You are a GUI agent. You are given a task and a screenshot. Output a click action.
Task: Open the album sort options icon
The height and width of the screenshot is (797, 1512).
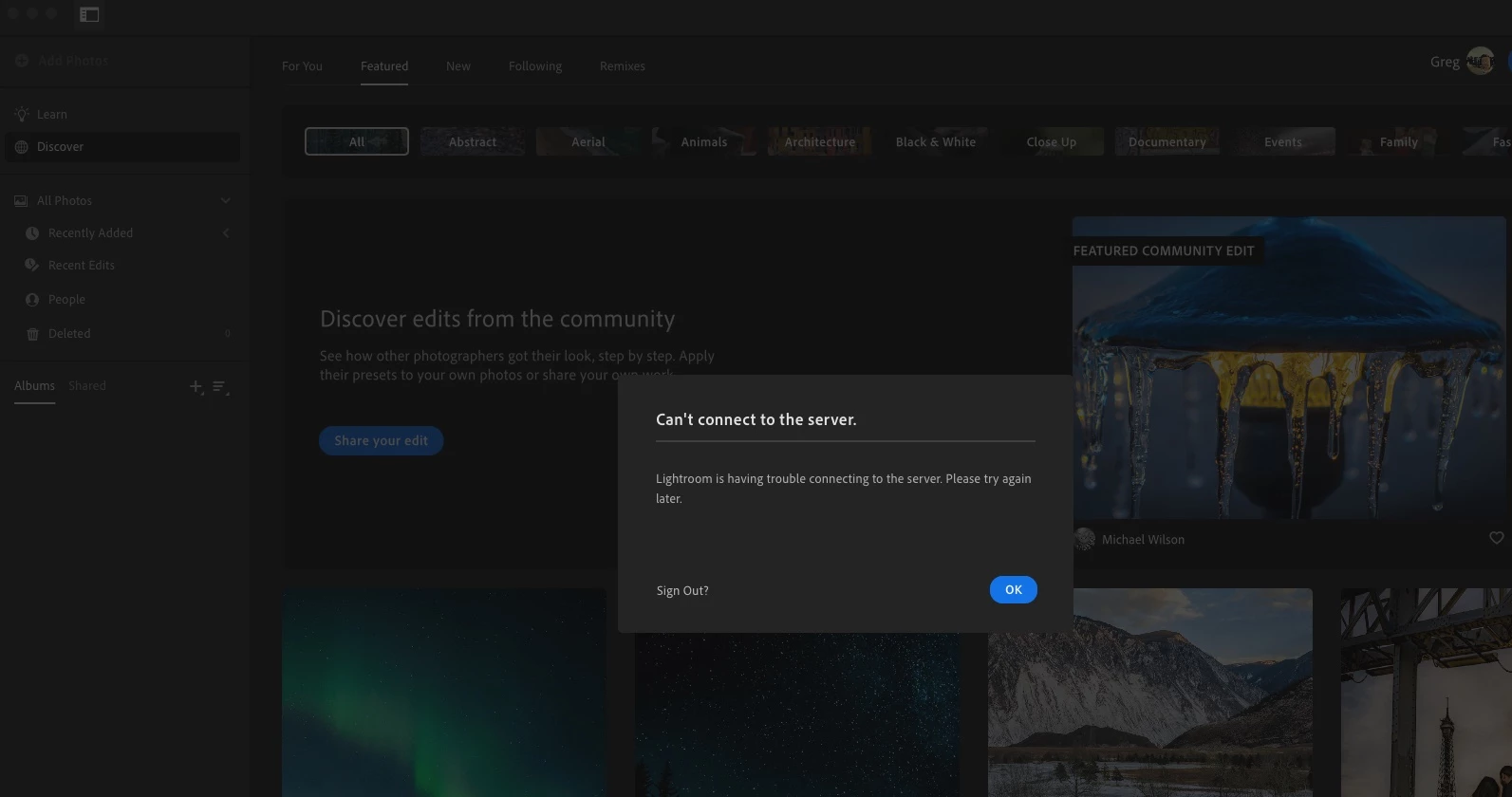coord(220,386)
